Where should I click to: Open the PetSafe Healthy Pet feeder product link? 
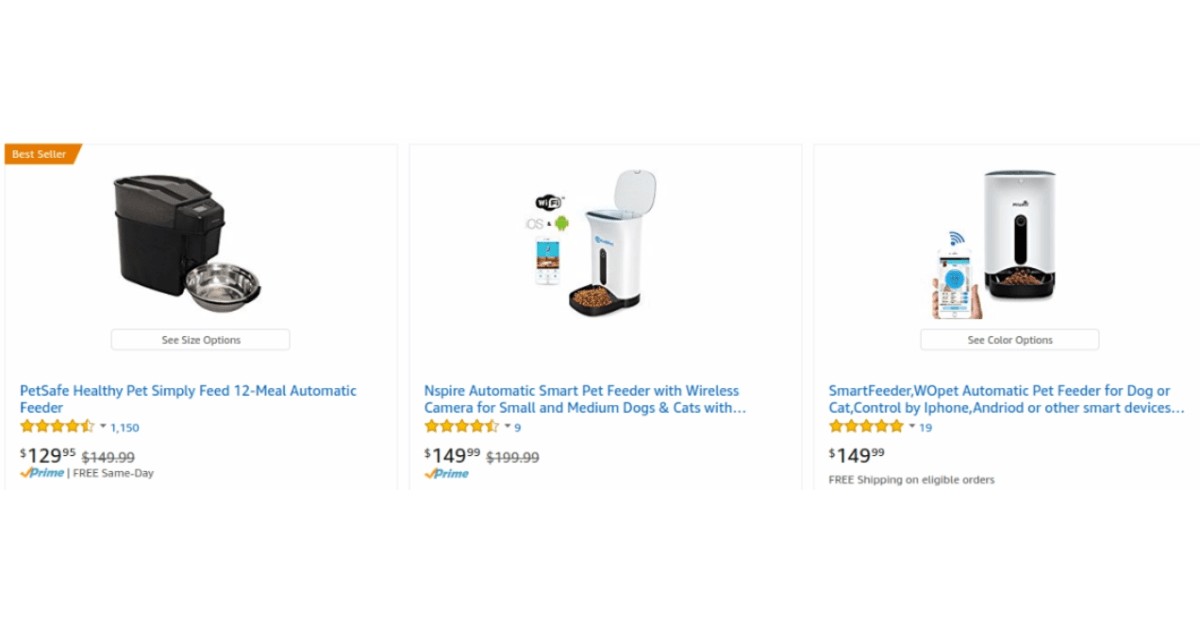click(x=188, y=398)
